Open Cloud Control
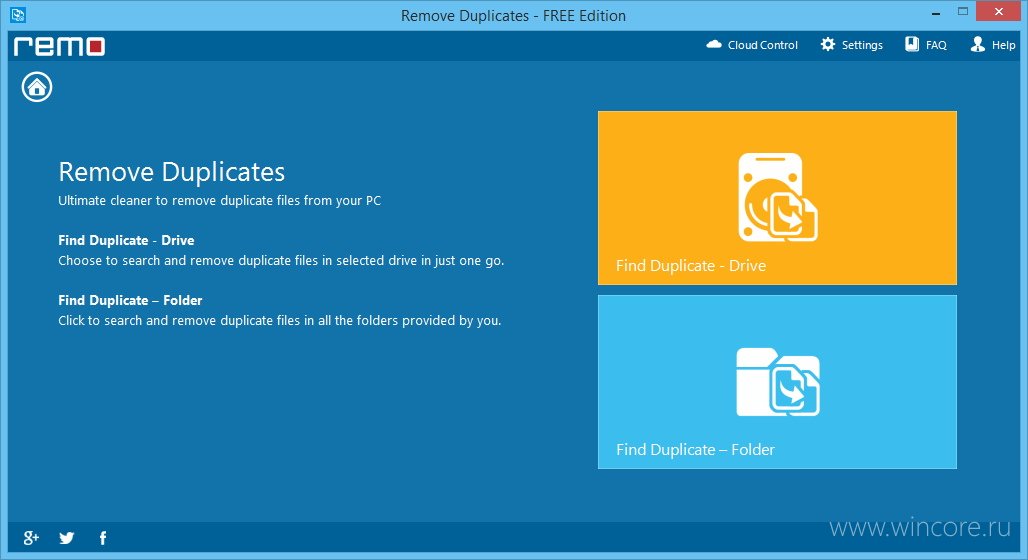This screenshot has width=1028, height=560. [752, 45]
